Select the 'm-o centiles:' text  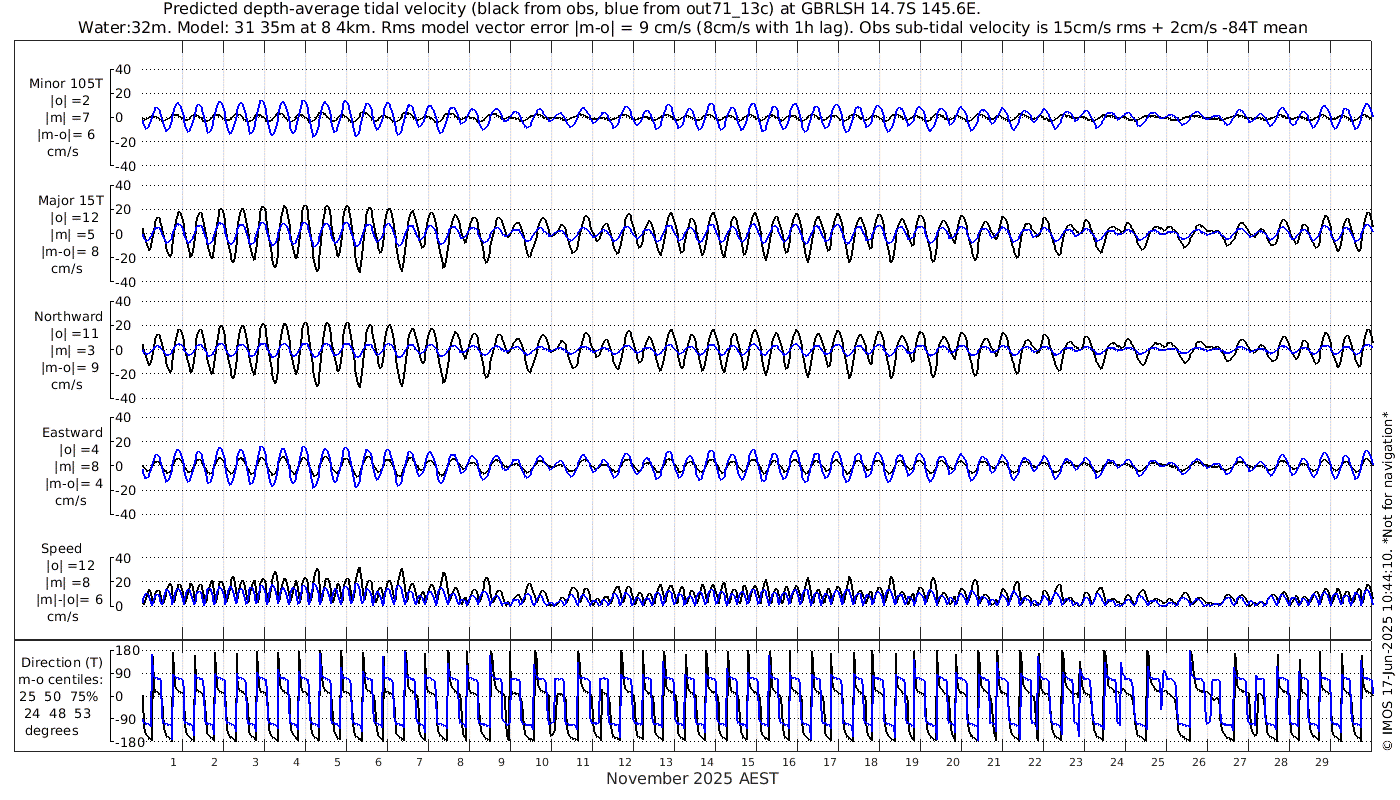click(62, 679)
